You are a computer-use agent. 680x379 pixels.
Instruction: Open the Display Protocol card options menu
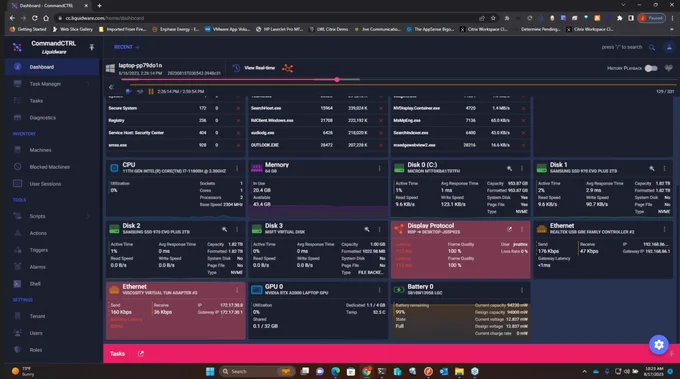(x=522, y=229)
